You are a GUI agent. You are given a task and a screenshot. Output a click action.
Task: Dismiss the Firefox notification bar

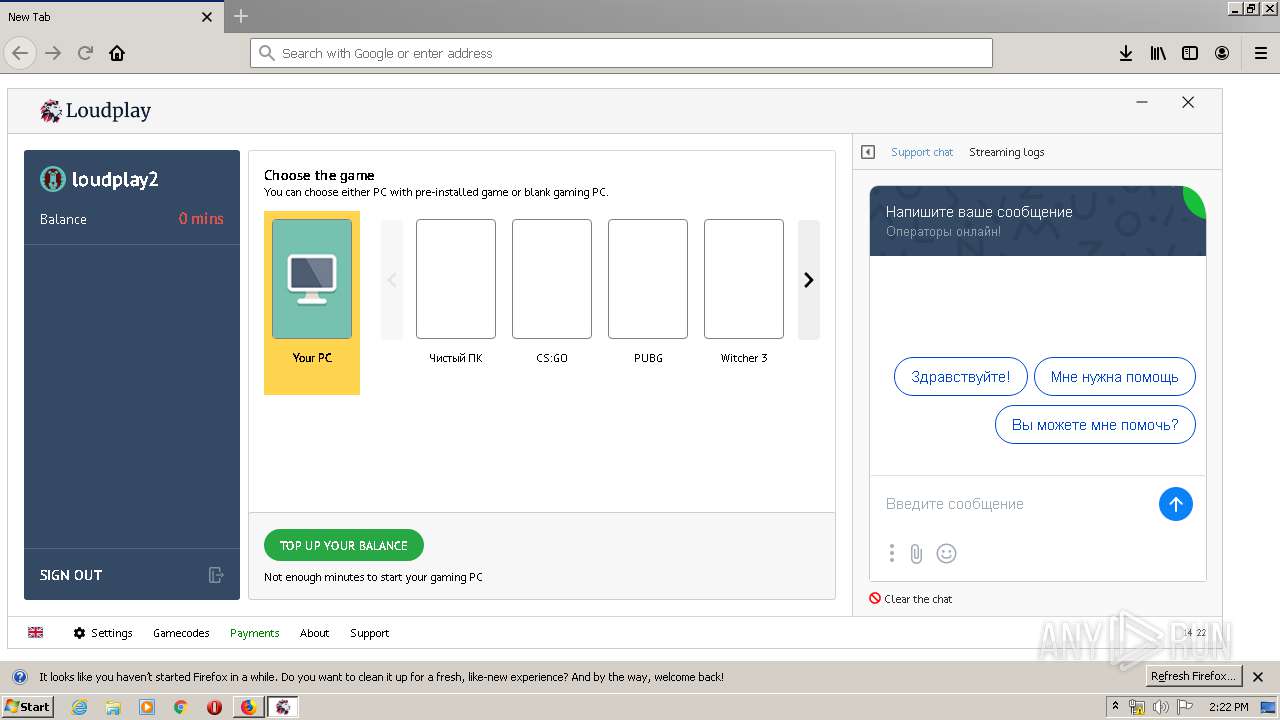[x=1259, y=677]
